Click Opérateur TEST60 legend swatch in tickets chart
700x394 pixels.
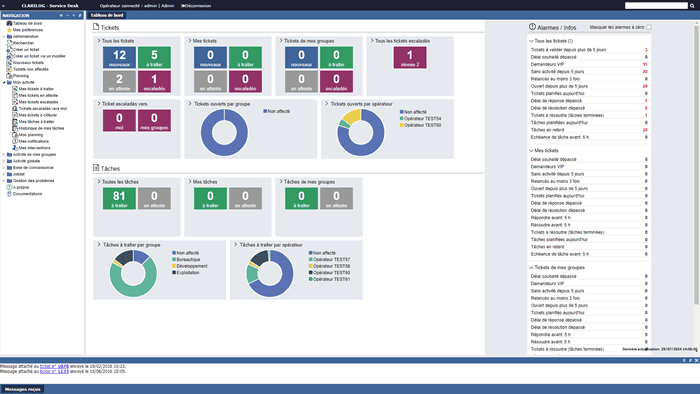pyautogui.click(x=402, y=125)
